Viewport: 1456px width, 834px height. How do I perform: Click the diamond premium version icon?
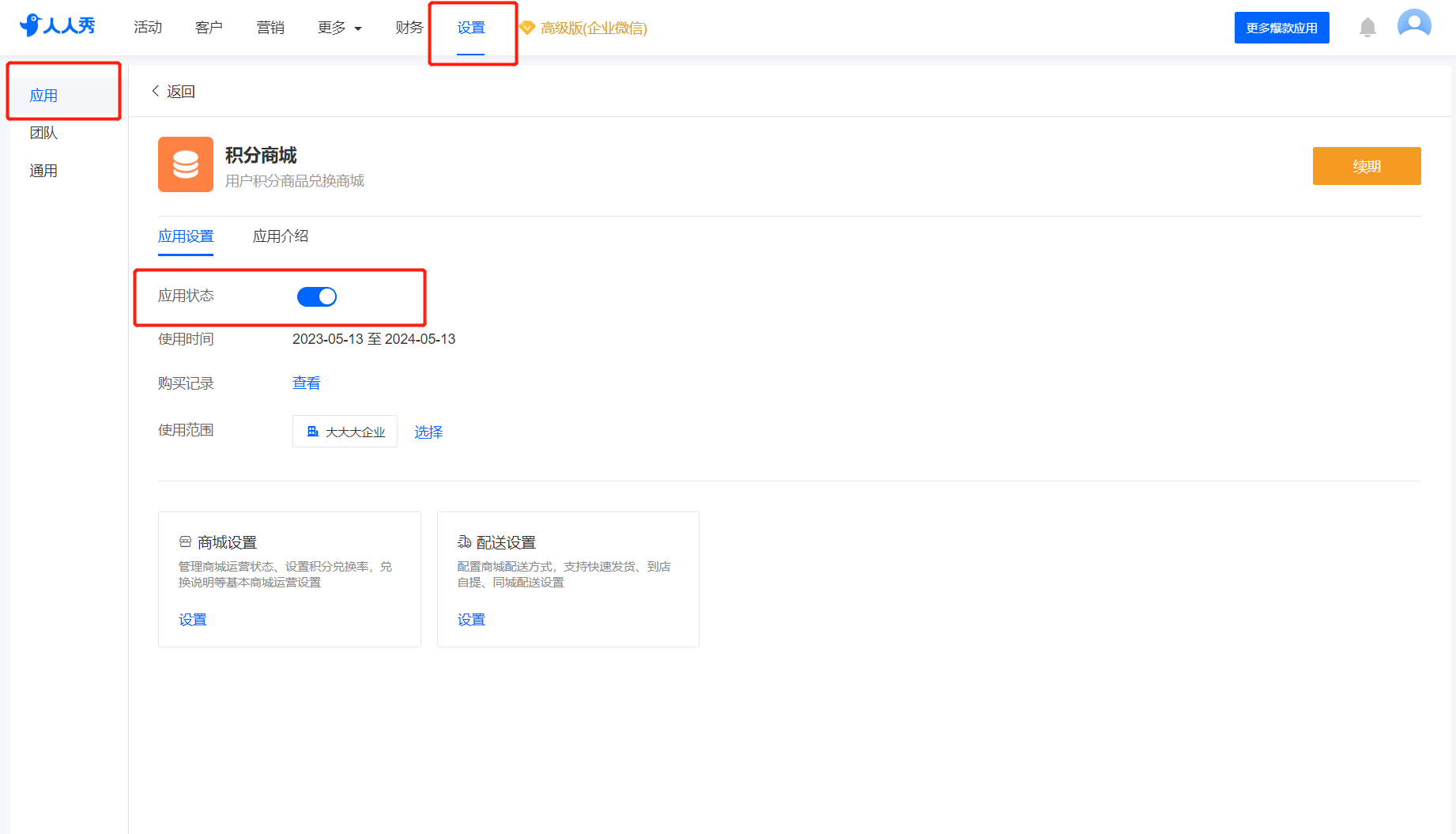point(527,28)
